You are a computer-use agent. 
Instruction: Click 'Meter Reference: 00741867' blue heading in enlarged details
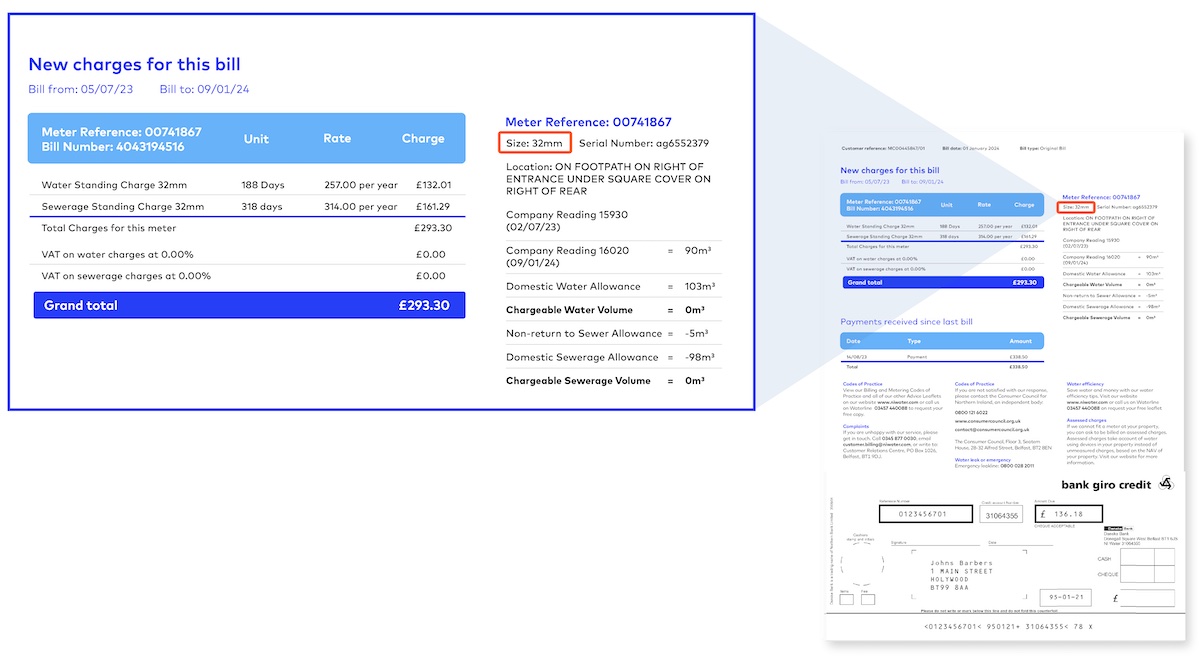[x=588, y=122]
